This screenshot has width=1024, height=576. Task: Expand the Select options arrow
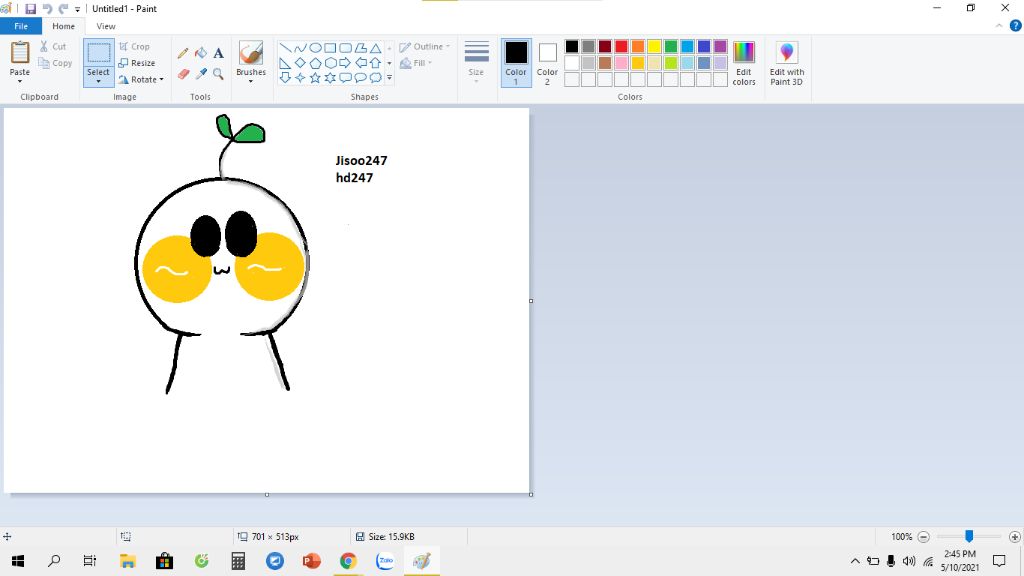[x=99, y=81]
